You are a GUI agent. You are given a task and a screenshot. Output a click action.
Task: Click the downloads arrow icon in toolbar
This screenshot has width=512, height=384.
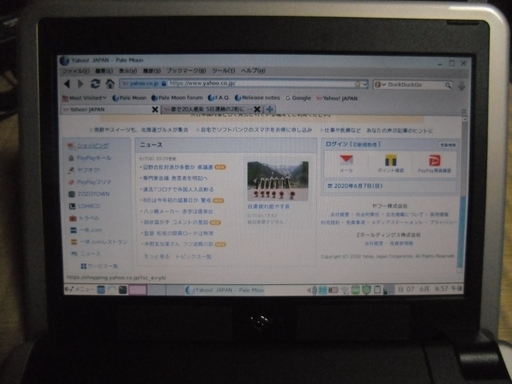(x=462, y=86)
